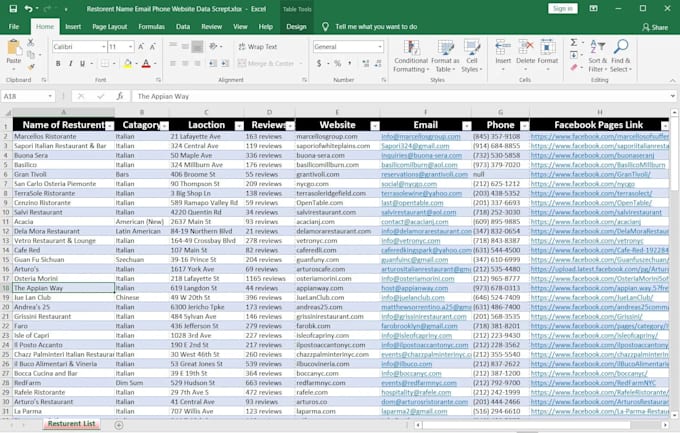Select the Resturent List sheet tab
The image size is (680, 433).
(72, 424)
